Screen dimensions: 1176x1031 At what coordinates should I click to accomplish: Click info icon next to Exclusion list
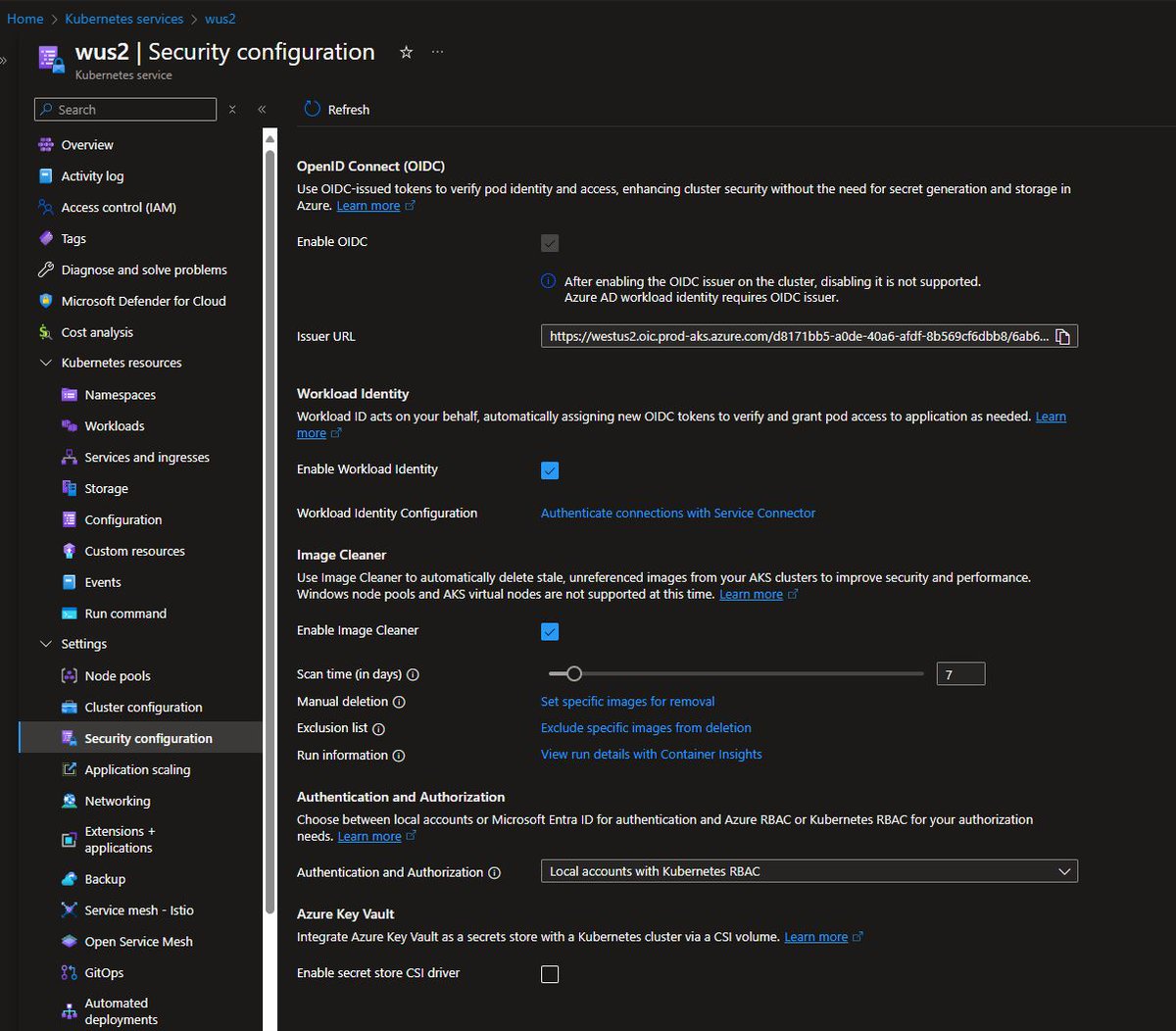click(378, 729)
